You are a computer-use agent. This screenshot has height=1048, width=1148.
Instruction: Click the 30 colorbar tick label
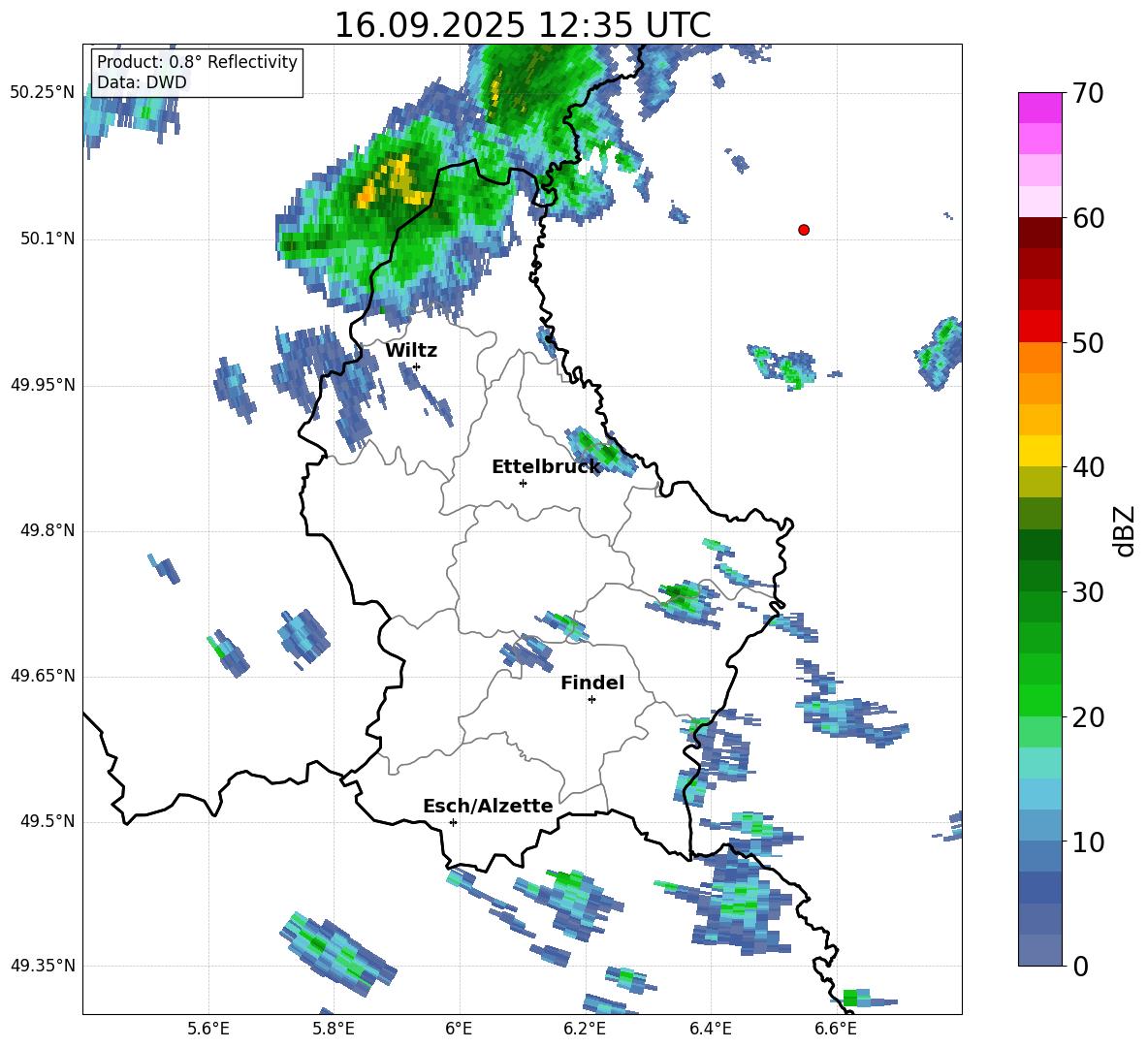[1088, 592]
